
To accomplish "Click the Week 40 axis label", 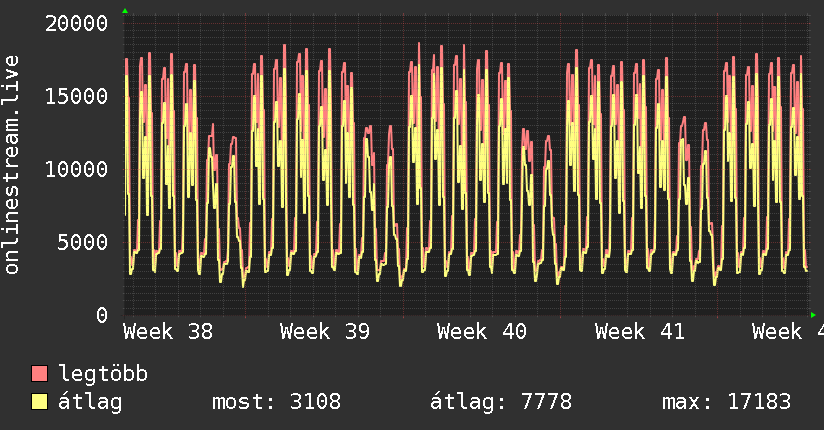I will coord(482,332).
